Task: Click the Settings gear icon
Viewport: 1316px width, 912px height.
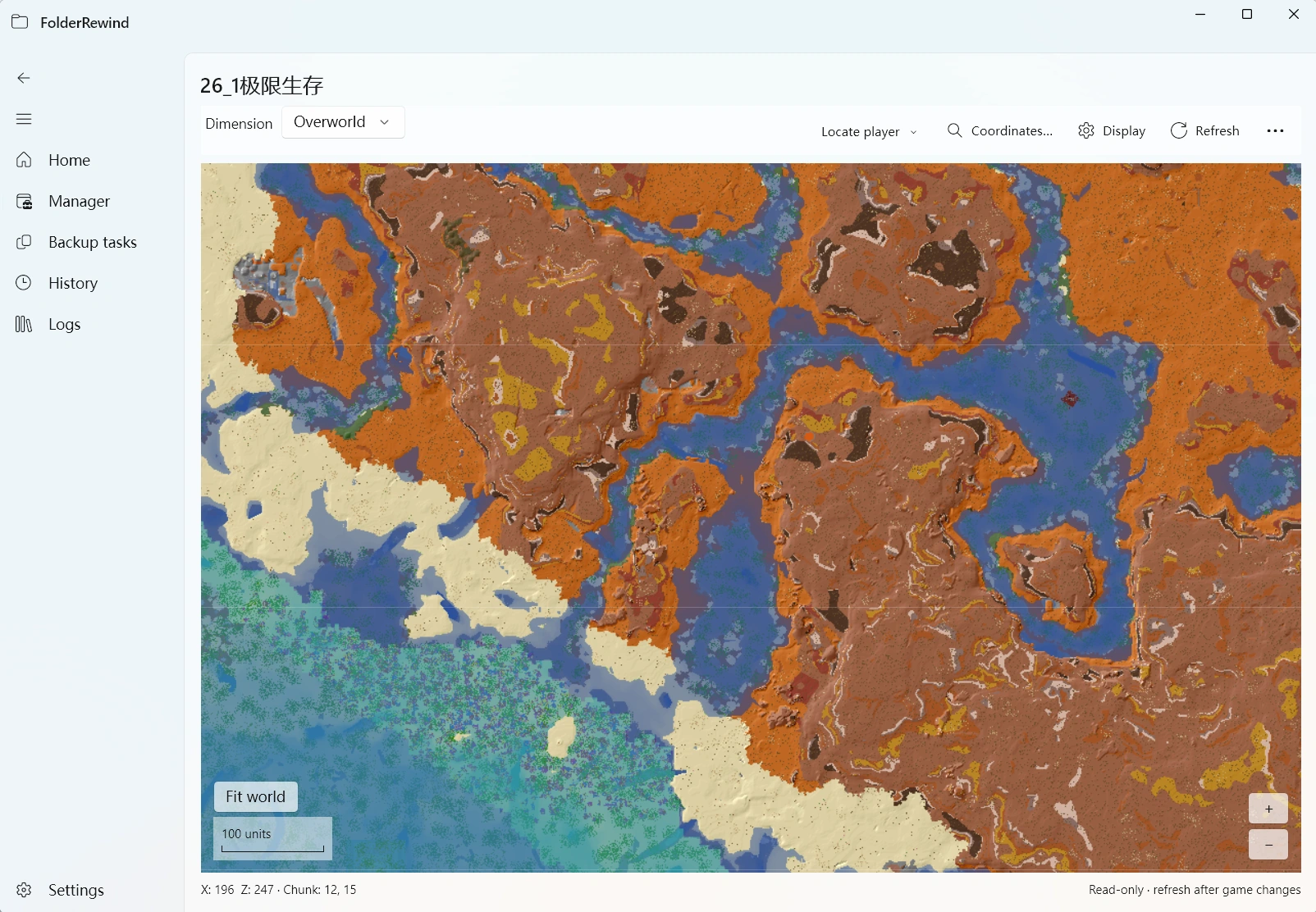Action: pos(24,890)
